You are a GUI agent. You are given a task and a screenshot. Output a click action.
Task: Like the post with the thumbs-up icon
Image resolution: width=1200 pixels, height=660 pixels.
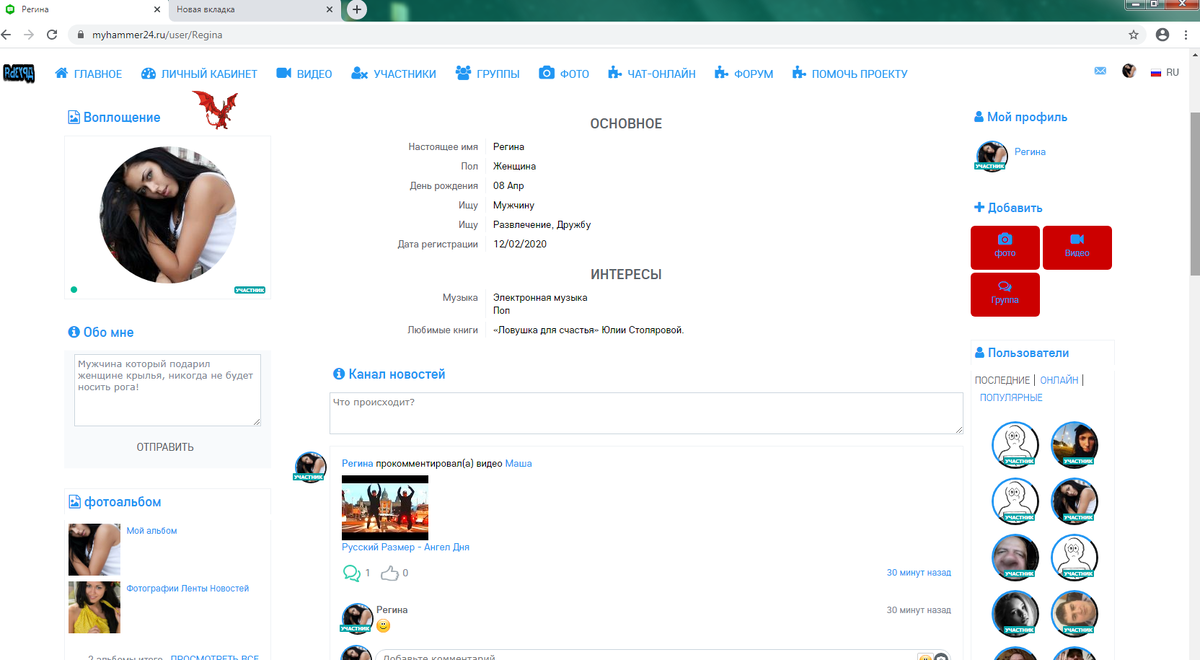click(x=390, y=573)
